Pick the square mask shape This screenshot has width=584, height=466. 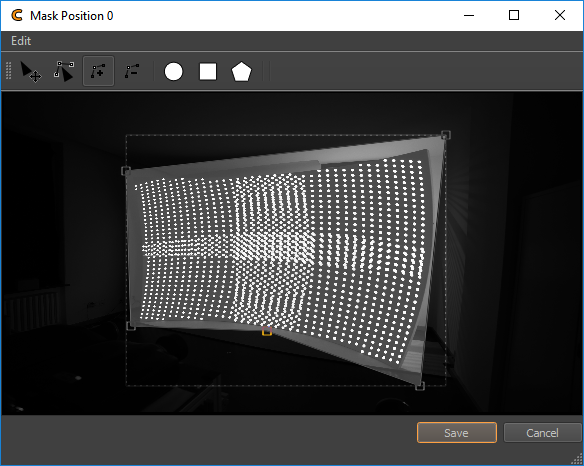[208, 72]
